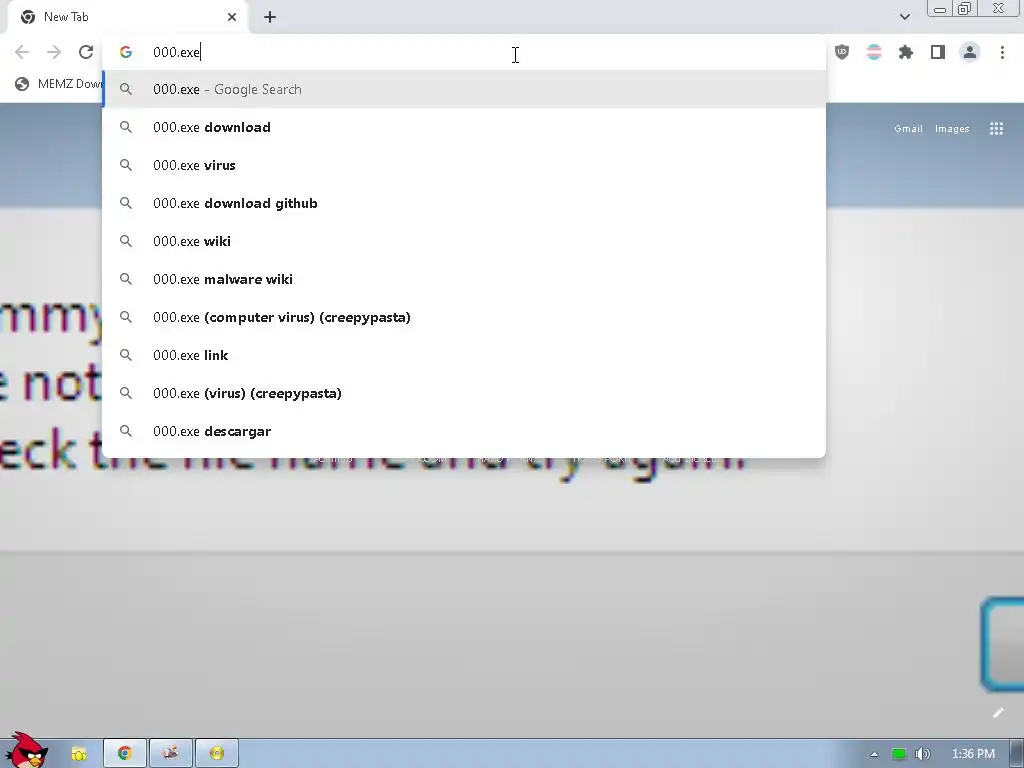Screen dimensions: 1024x768
Task: Click the search icon beside '000.exe wiki'
Action: click(x=125, y=241)
